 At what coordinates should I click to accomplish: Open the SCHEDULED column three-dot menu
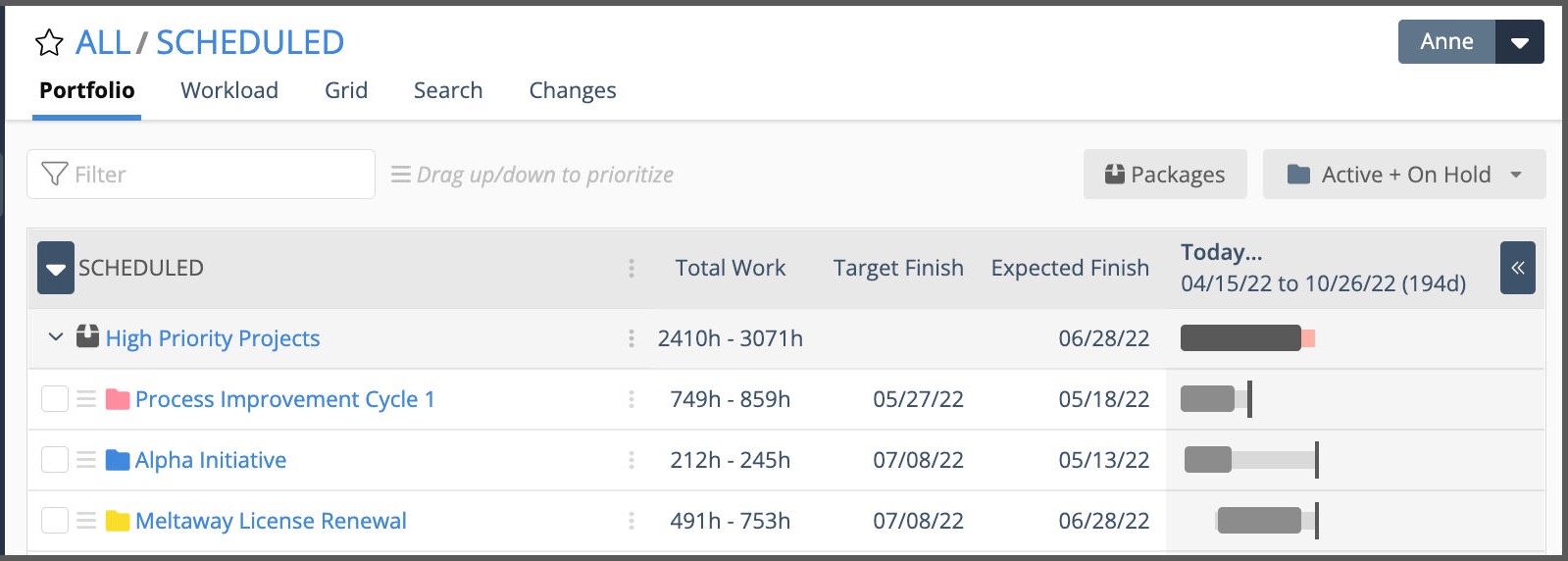tap(632, 268)
